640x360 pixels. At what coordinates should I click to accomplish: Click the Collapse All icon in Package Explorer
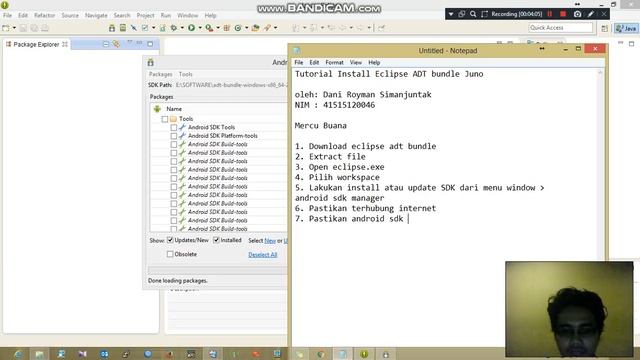(106, 44)
